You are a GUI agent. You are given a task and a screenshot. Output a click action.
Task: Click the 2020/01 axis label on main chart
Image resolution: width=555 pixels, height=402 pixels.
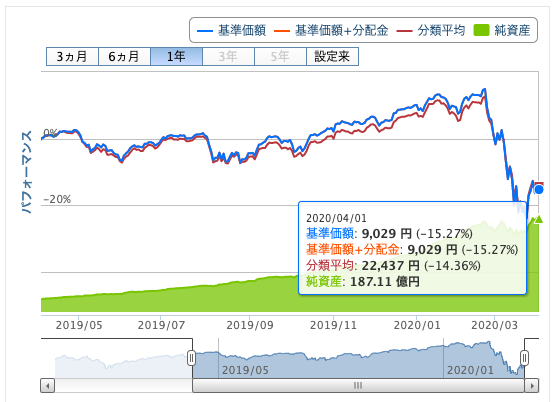coord(417,325)
